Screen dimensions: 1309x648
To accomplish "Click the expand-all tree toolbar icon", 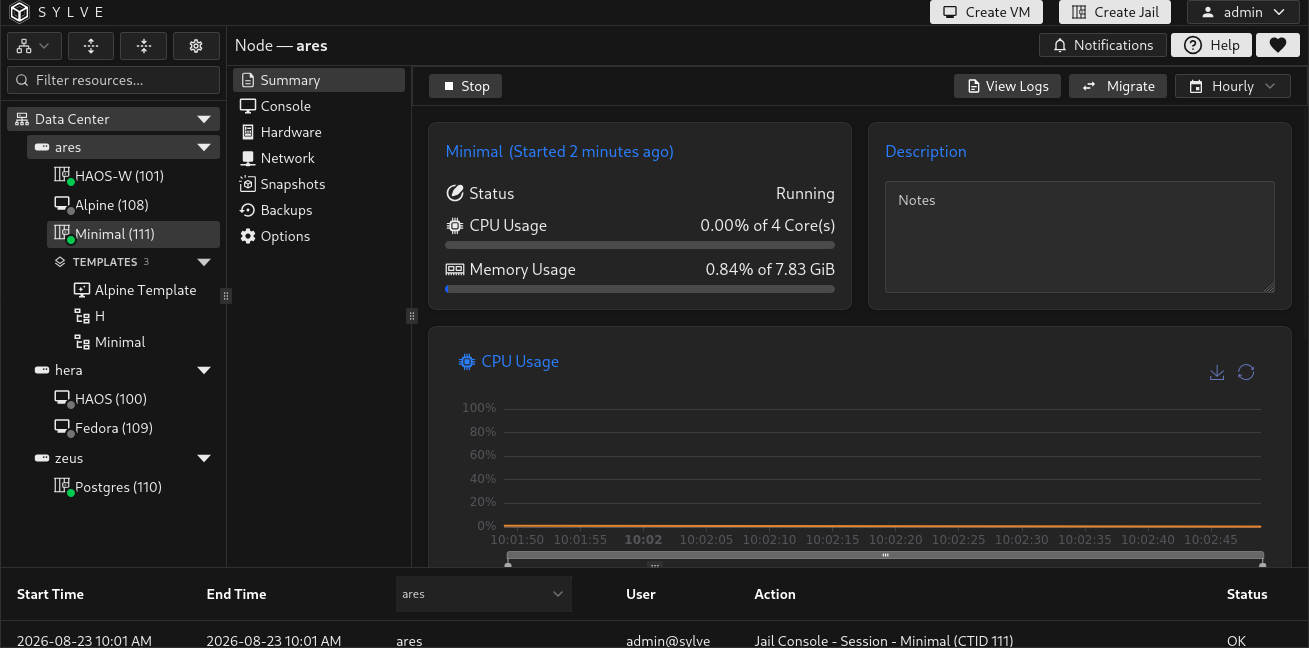I will pyautogui.click(x=91, y=46).
